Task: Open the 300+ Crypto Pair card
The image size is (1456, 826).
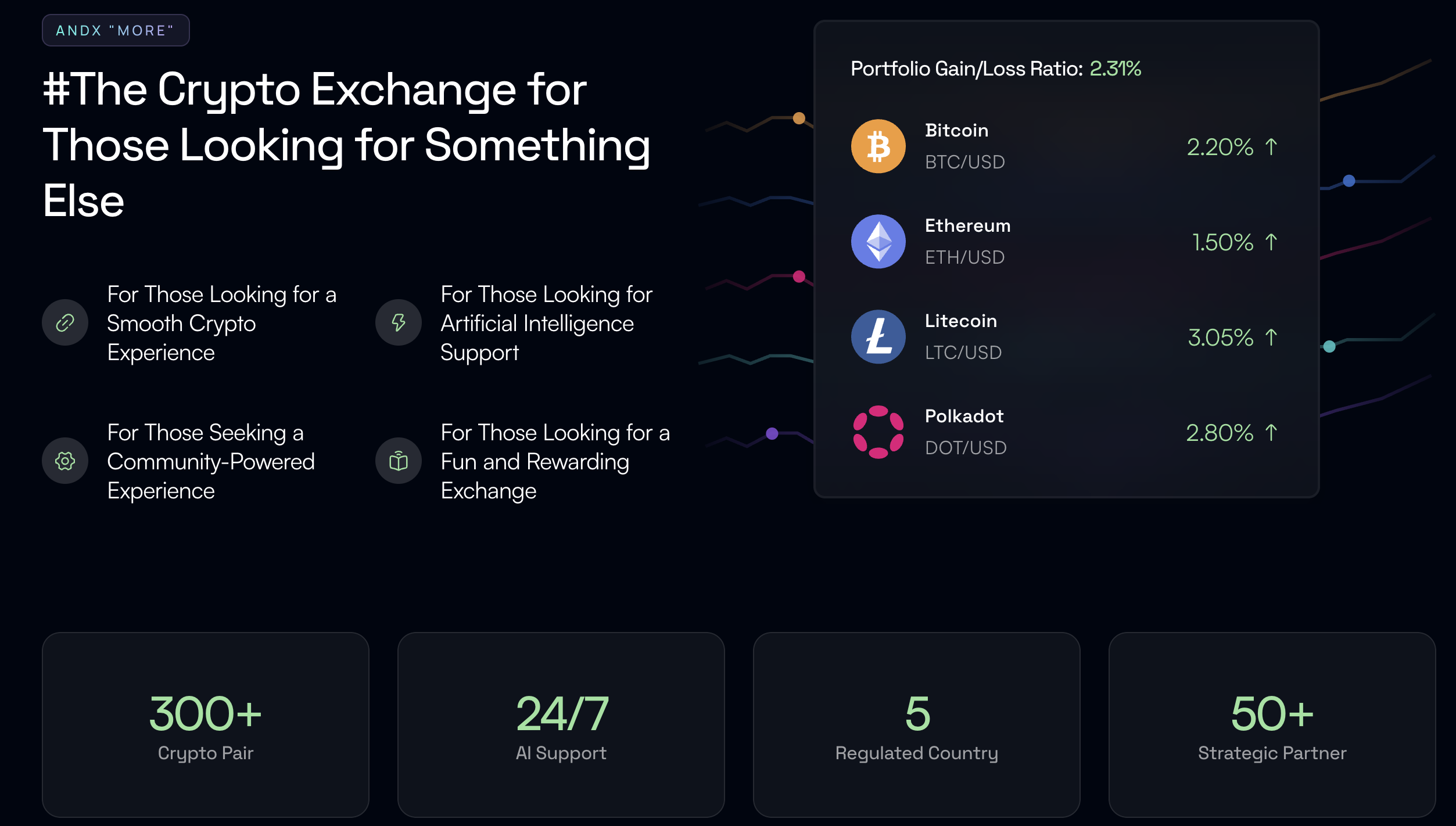Action: [206, 725]
